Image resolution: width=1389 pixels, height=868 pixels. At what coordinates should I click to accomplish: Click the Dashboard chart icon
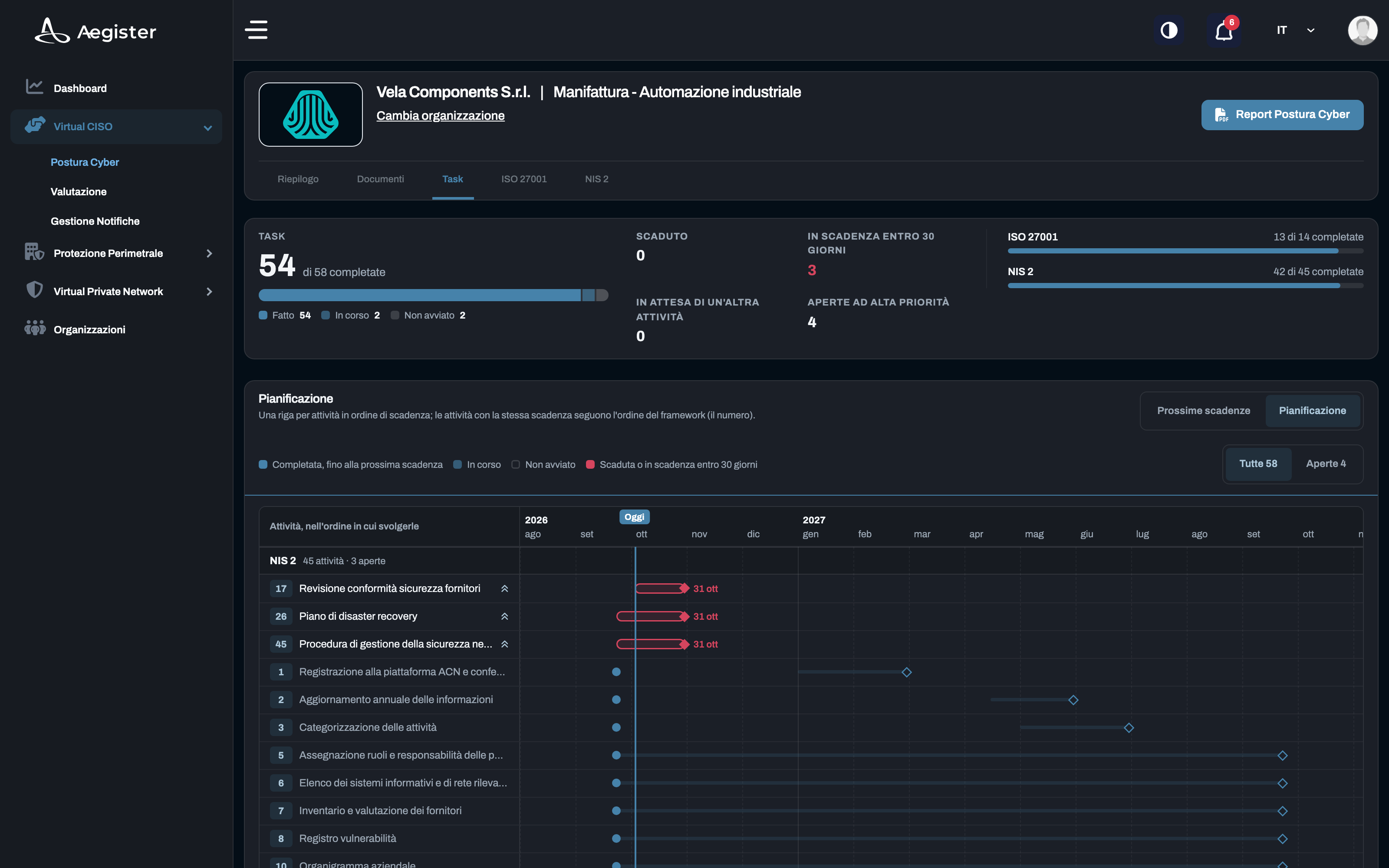(34, 87)
